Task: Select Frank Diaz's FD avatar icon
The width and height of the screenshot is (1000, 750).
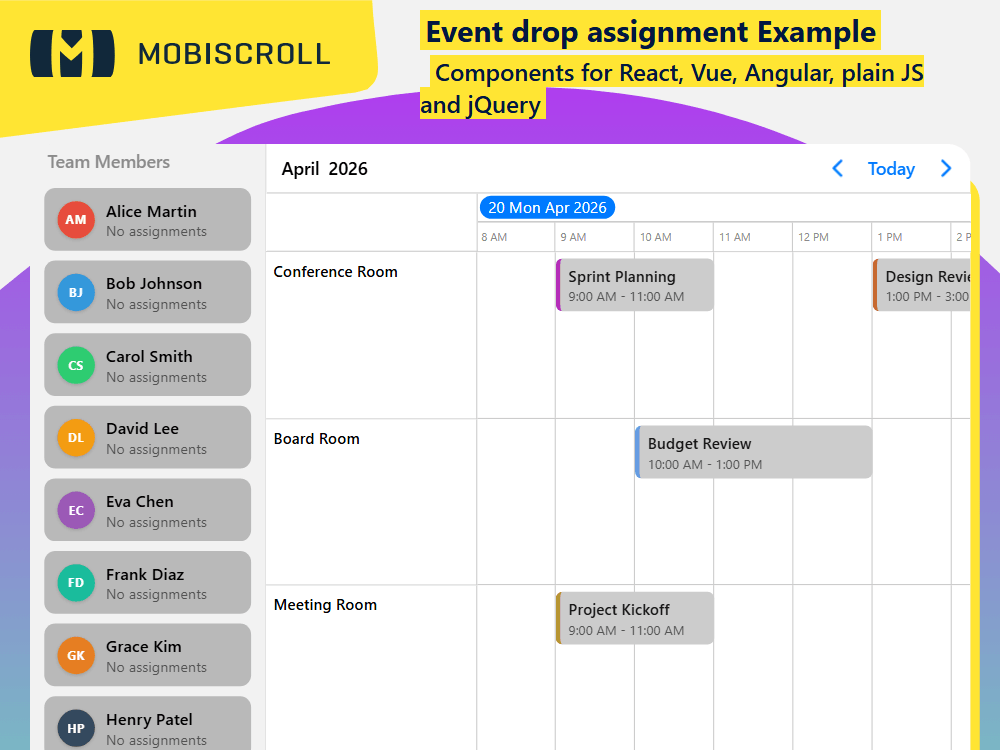Action: tap(75, 582)
